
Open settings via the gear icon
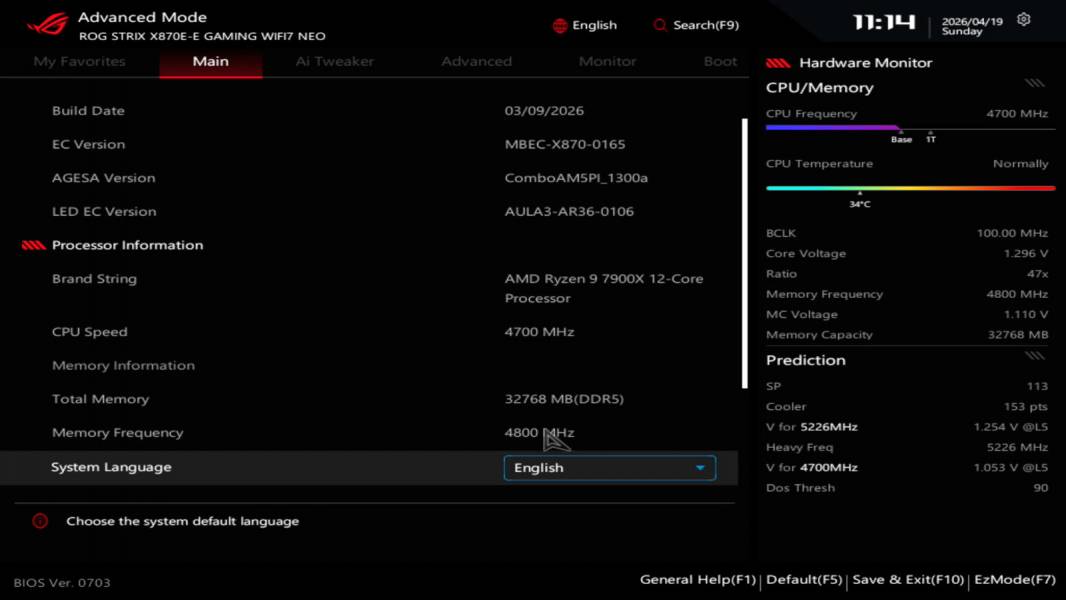coord(1023,20)
